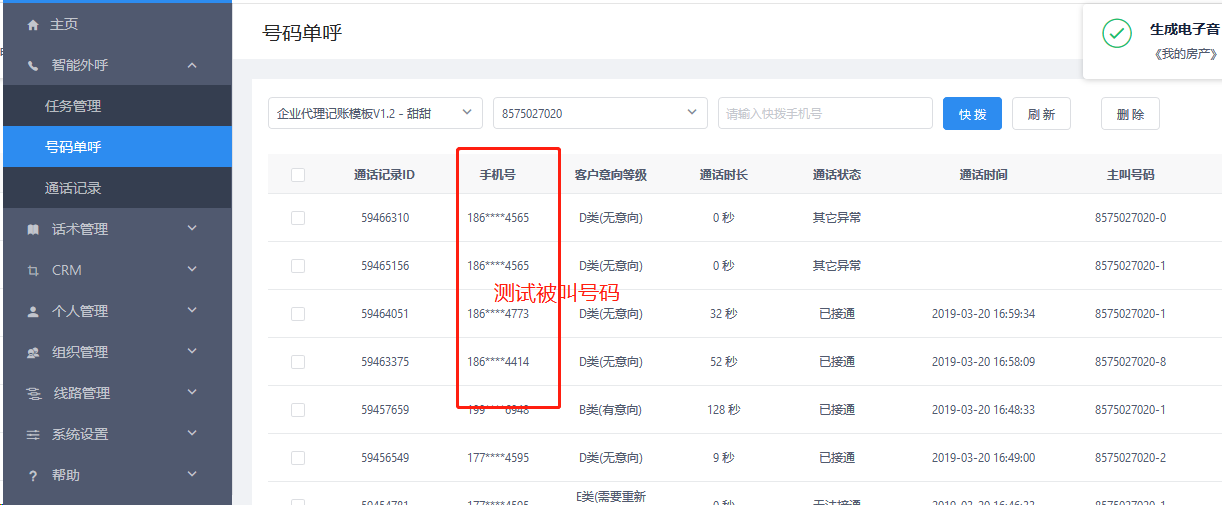The image size is (1222, 505).
Task: Toggle the select-all checkbox in table header
Action: coord(298,175)
